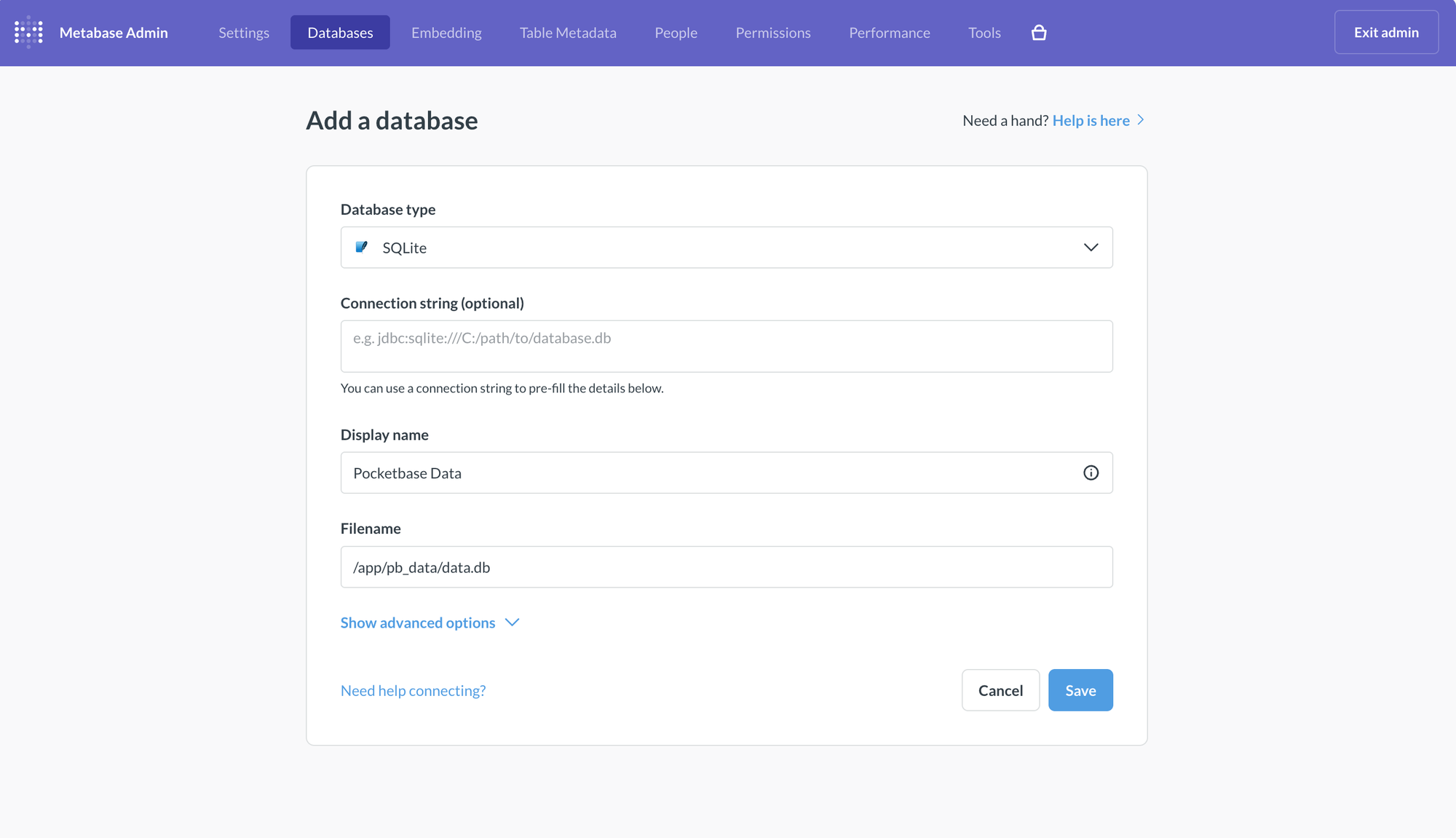Open the Need help connecting link
This screenshot has width=1456, height=838.
tap(413, 690)
